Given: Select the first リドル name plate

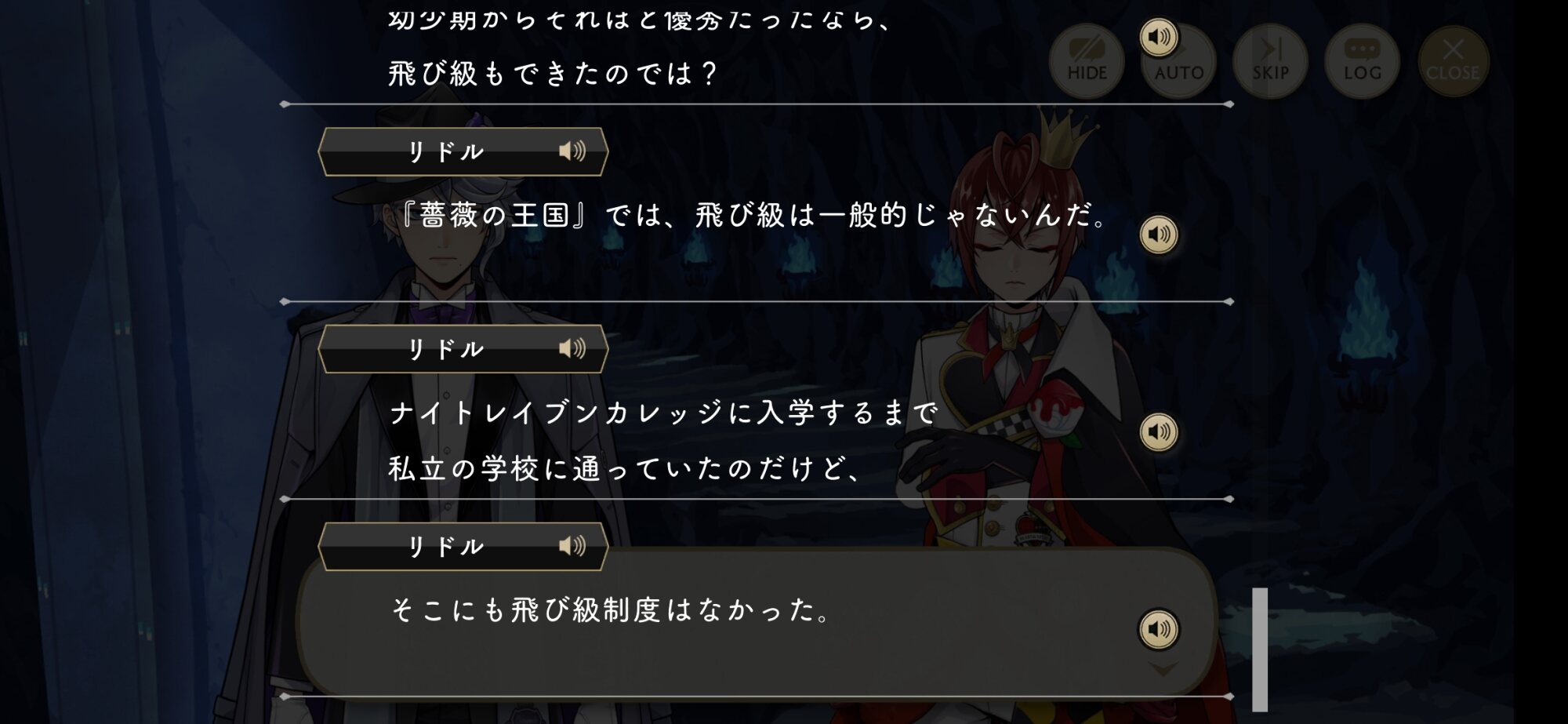Looking at the screenshot, I should click(x=463, y=151).
